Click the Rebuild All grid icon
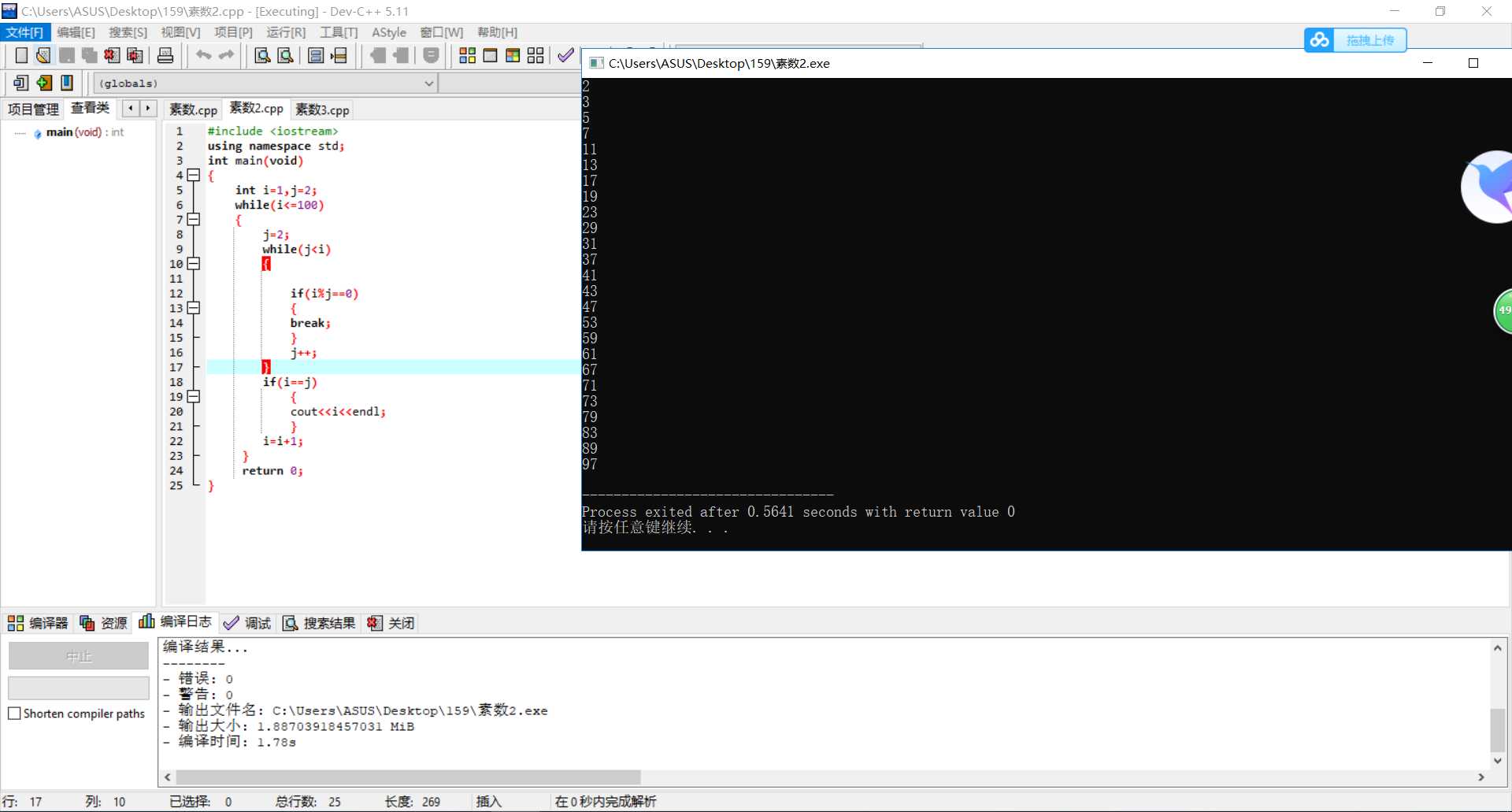Viewport: 1512px width, 812px height. [x=535, y=55]
